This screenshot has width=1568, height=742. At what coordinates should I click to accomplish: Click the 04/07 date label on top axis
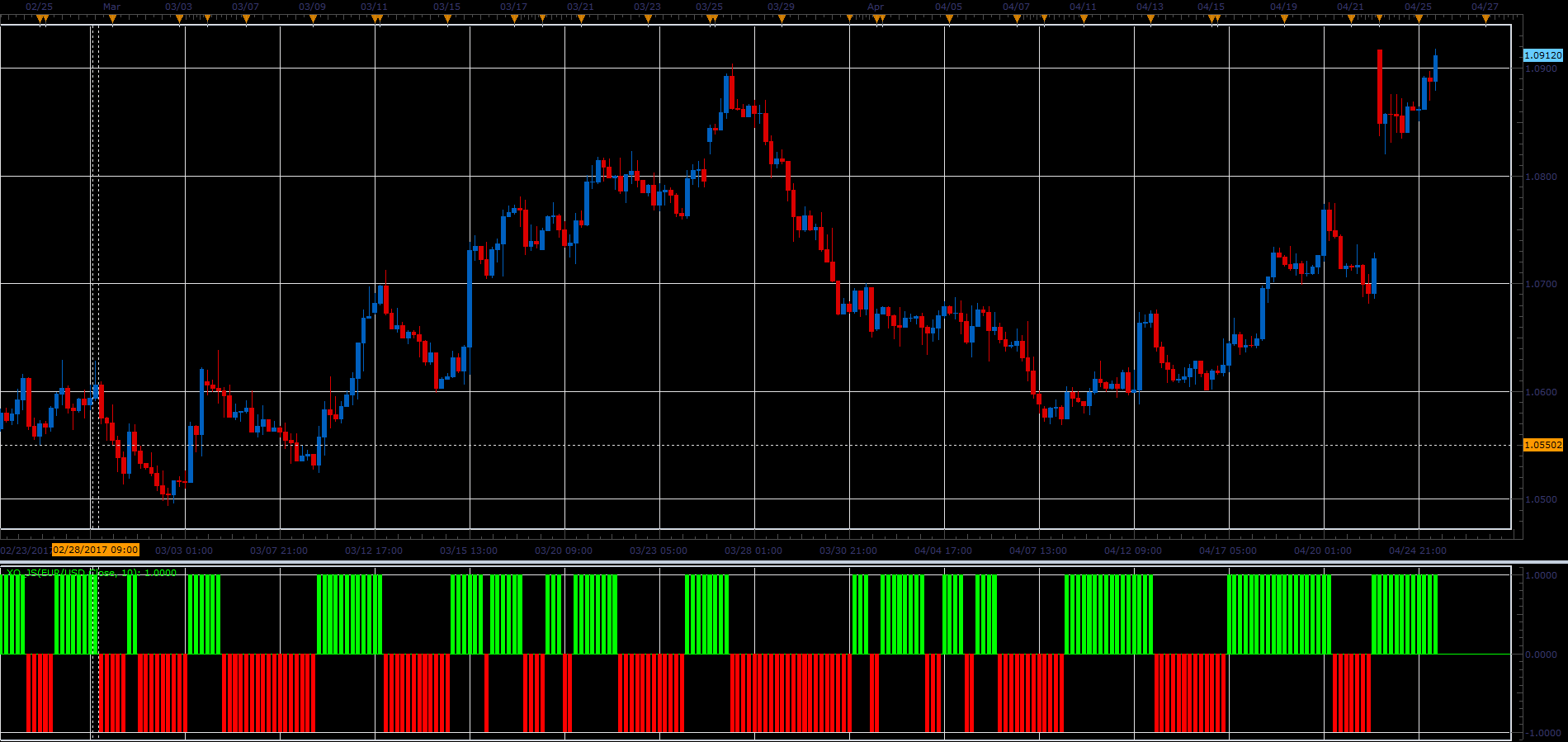click(1016, 7)
